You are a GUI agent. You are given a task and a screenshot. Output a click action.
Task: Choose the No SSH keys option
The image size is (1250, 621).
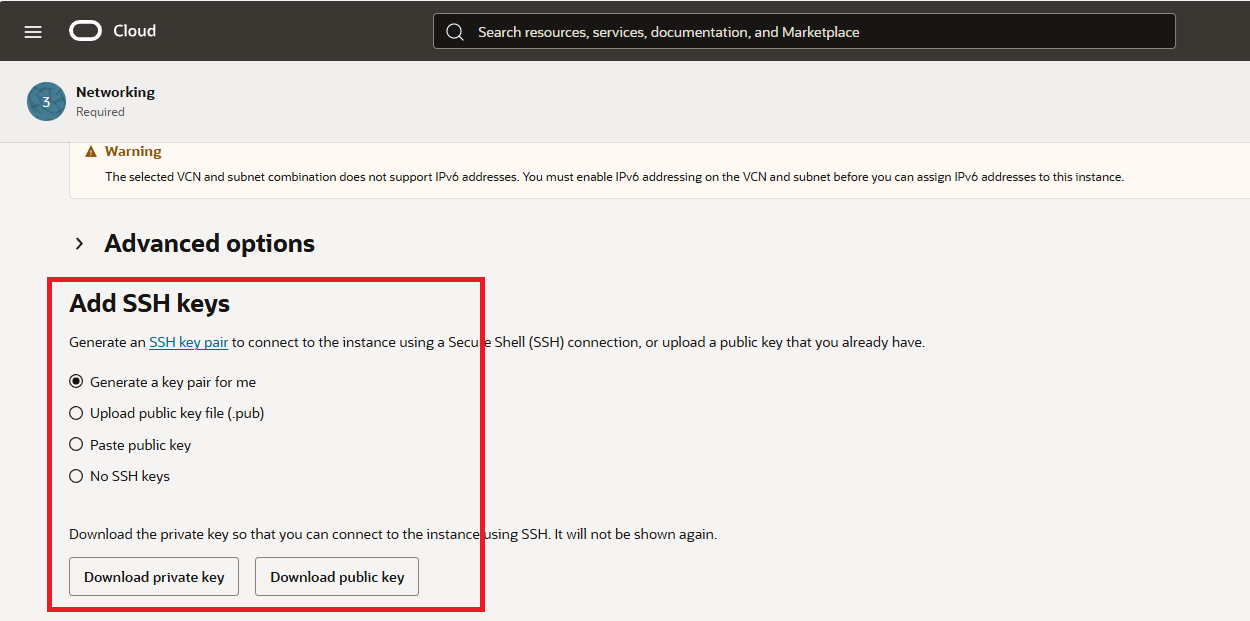(76, 476)
